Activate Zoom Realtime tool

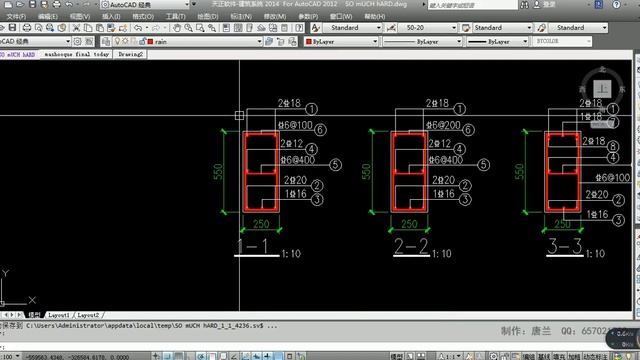click(x=188, y=28)
